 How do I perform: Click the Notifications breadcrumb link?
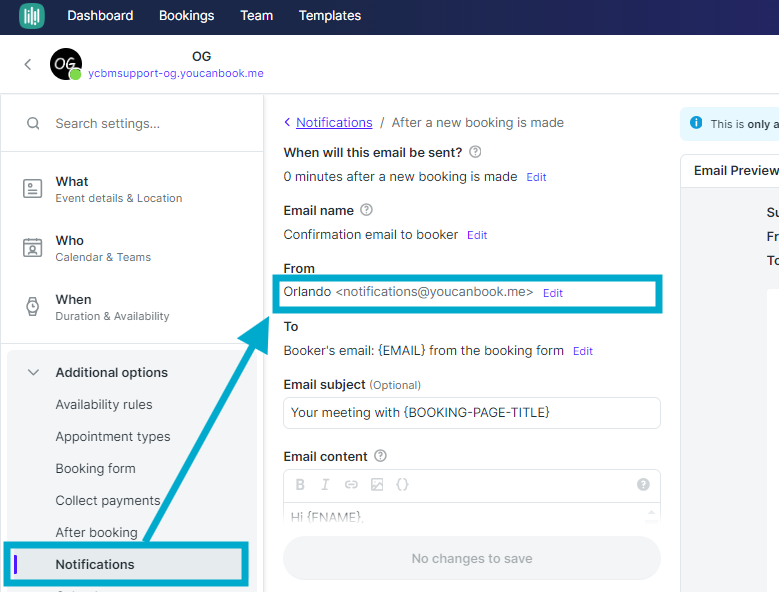click(x=334, y=123)
